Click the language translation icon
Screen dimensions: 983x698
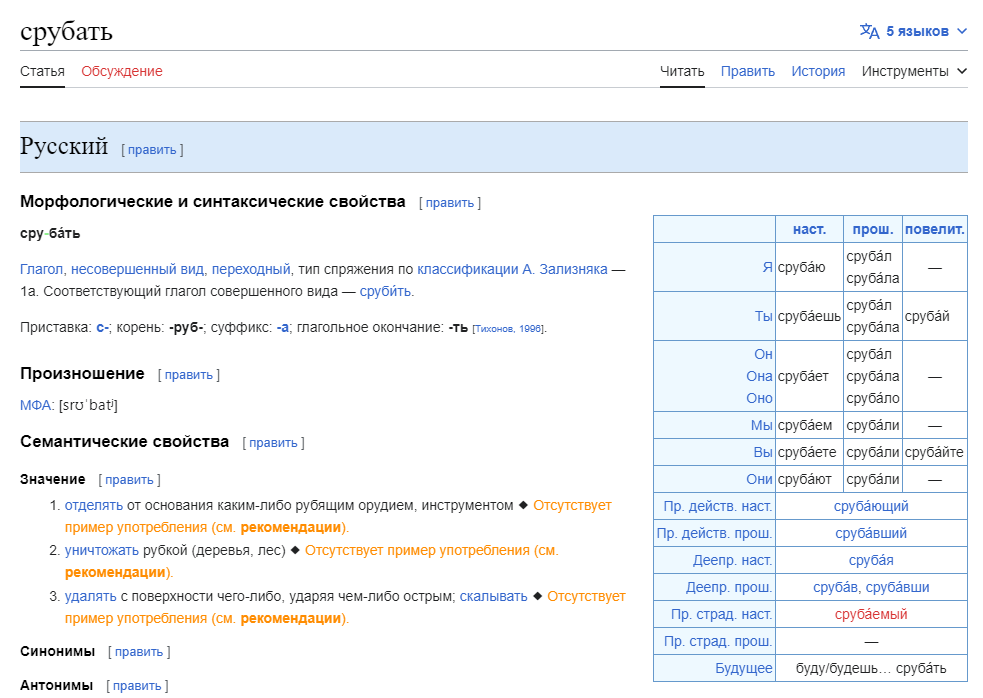click(x=869, y=31)
